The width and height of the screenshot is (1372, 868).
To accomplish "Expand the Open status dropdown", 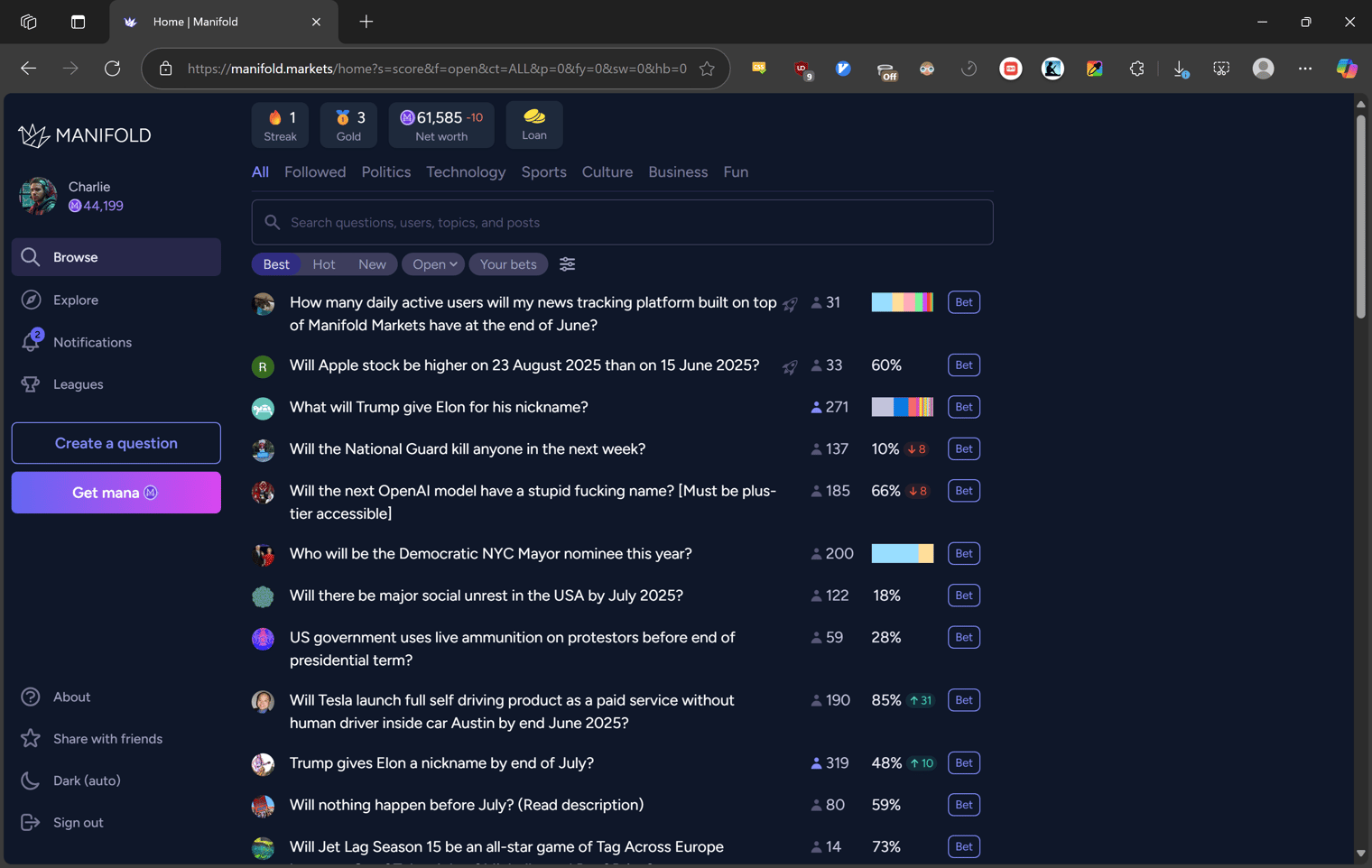I will 432,263.
